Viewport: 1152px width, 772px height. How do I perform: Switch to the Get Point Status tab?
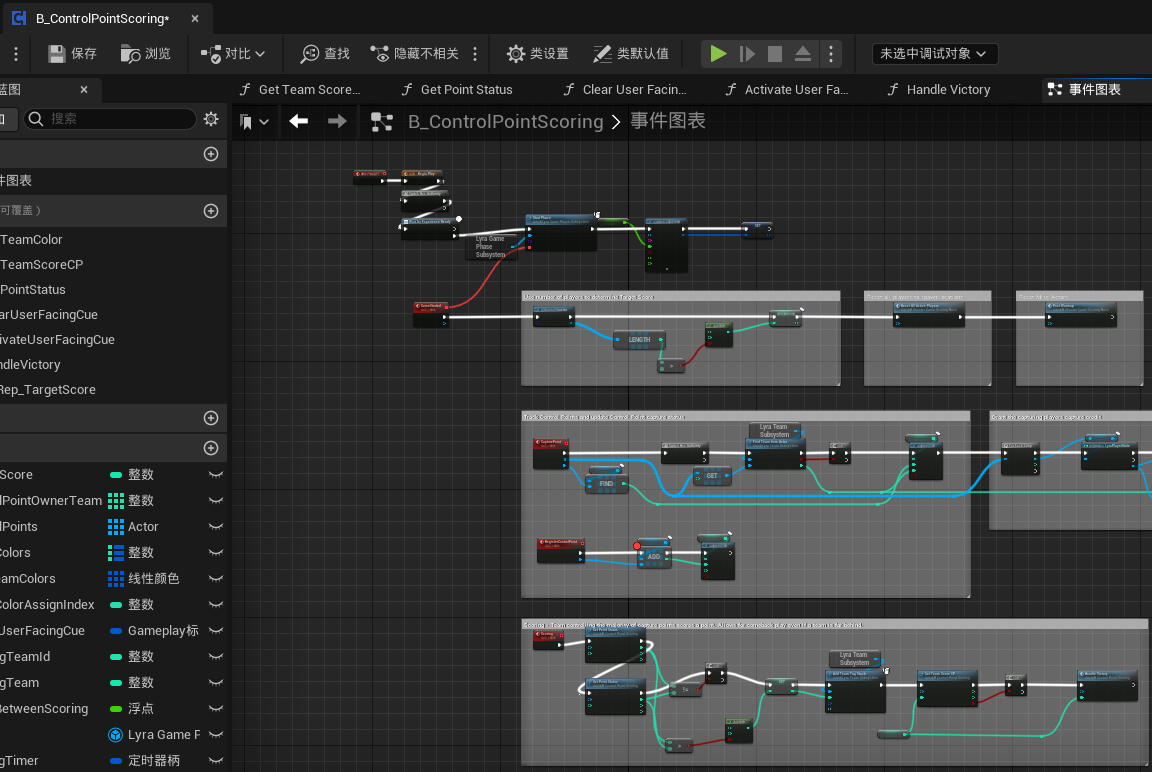click(466, 89)
